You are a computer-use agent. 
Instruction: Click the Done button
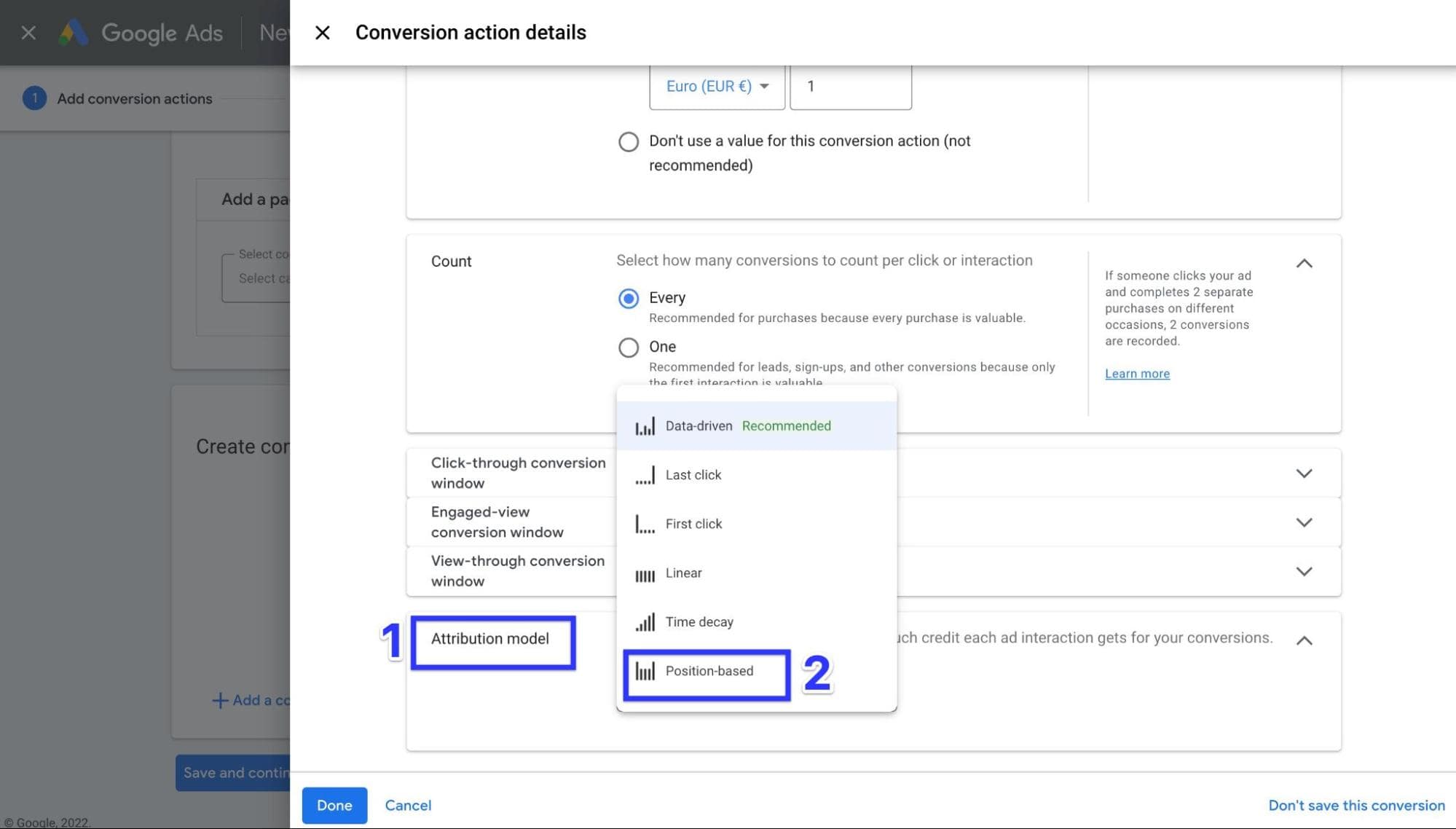(334, 805)
